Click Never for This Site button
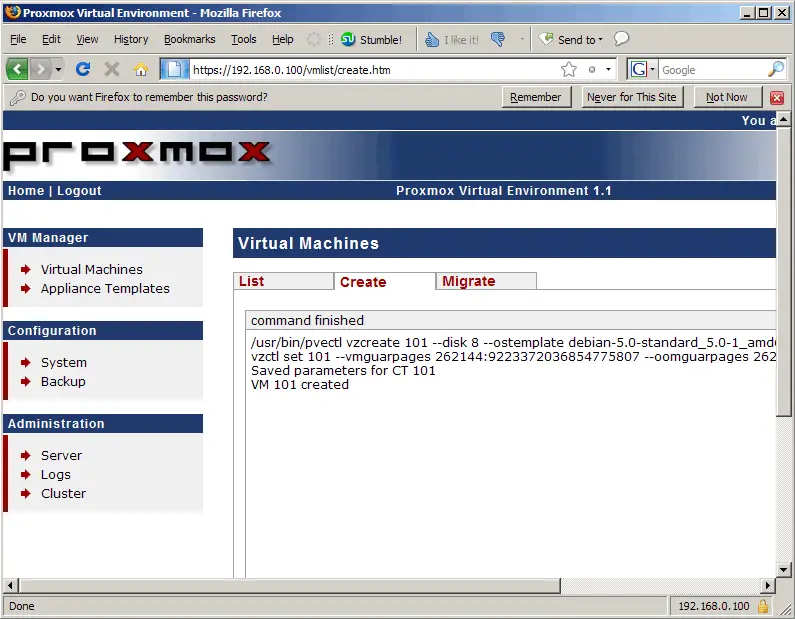The image size is (795, 619). click(632, 97)
